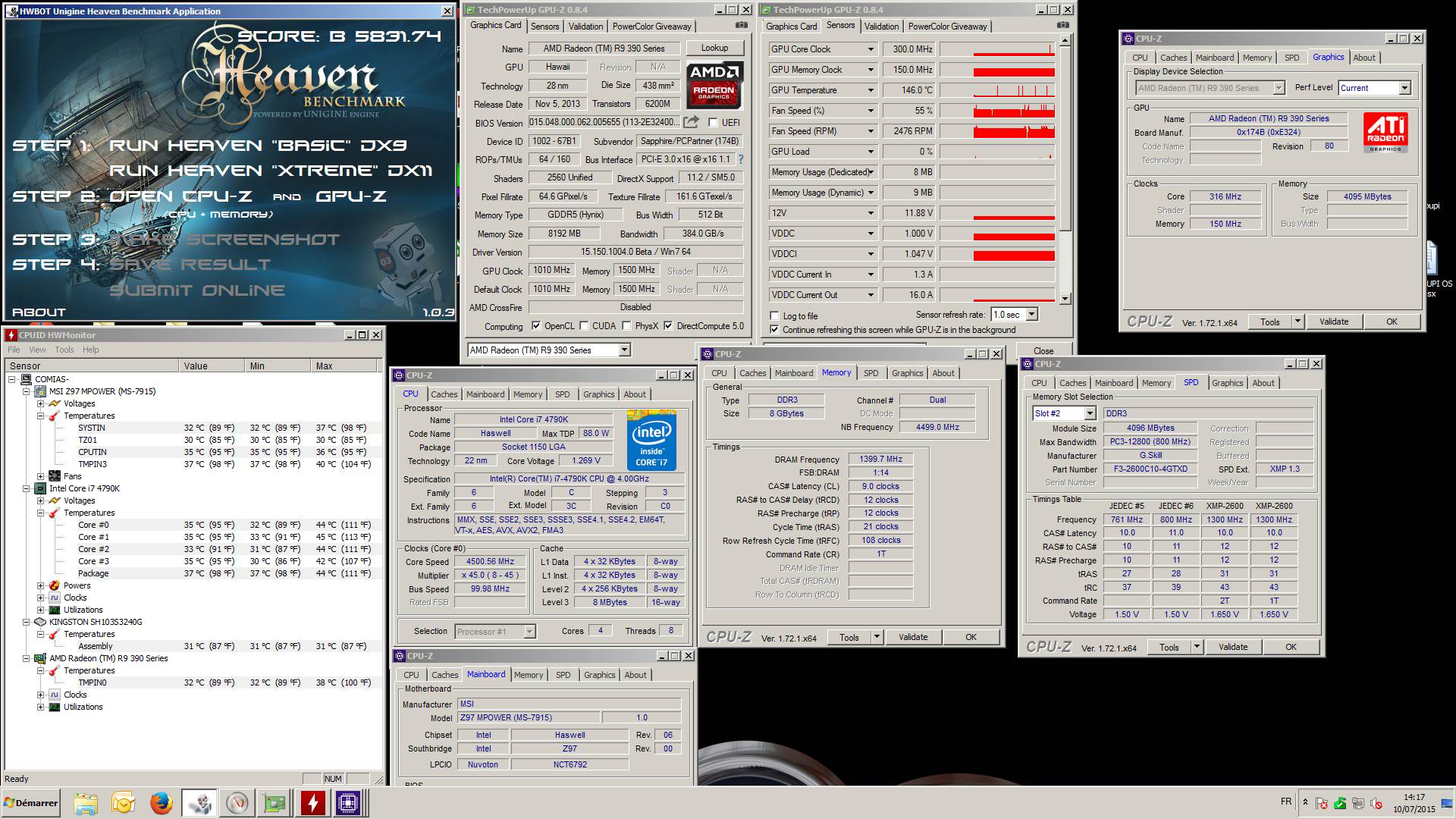Screen dimensions: 1456x819
Task: Expand the Powers node in HWMonitor
Action: pos(40,585)
